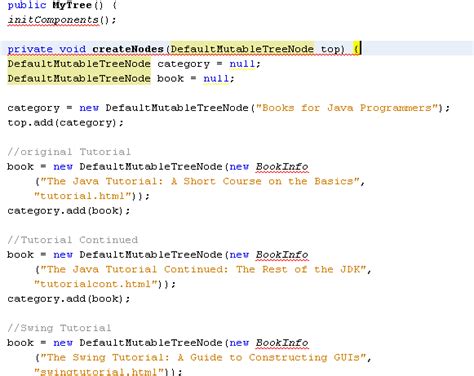Image resolution: width=474 pixels, height=376 pixels.
Task: Click DefaultMutableTreeNode in the book declaration line
Action: [x=79, y=78]
